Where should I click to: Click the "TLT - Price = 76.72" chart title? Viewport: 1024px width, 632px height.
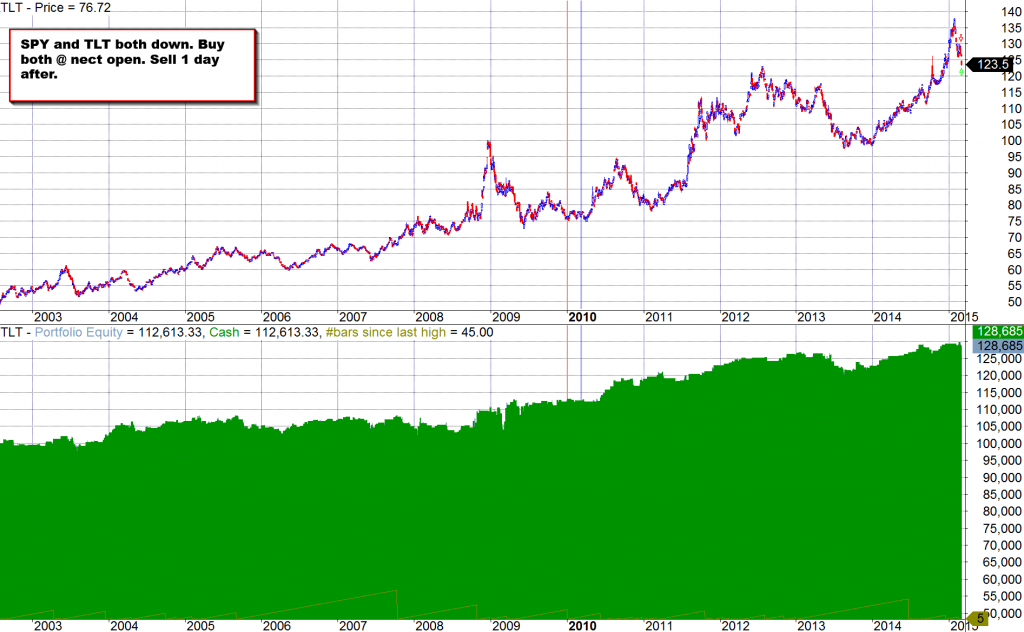[56, 8]
